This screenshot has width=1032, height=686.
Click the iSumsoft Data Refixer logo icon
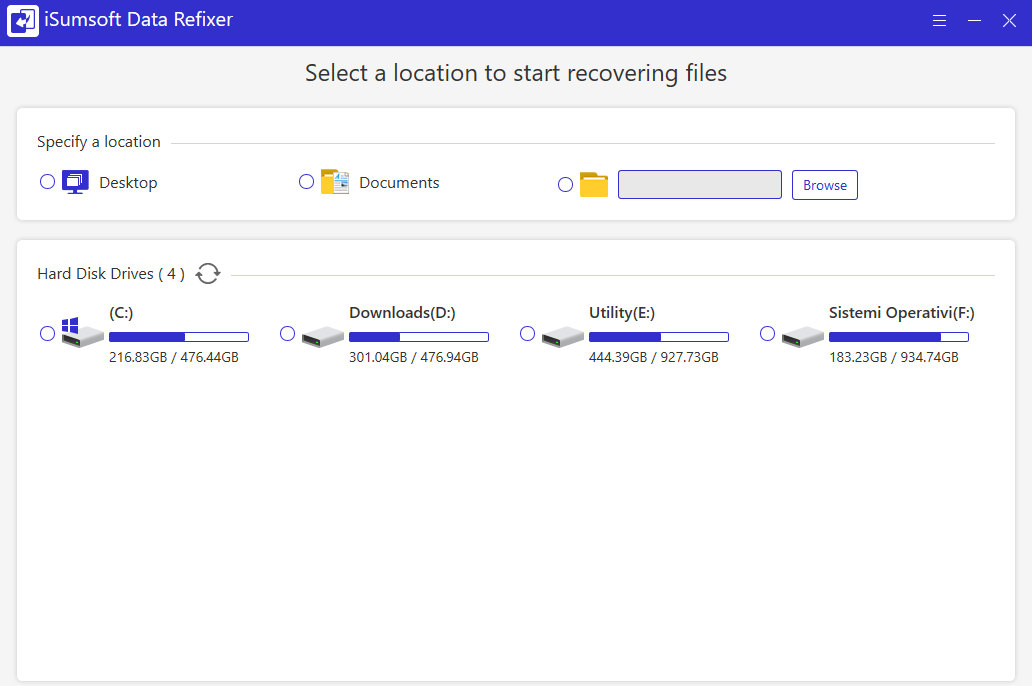pyautogui.click(x=23, y=21)
